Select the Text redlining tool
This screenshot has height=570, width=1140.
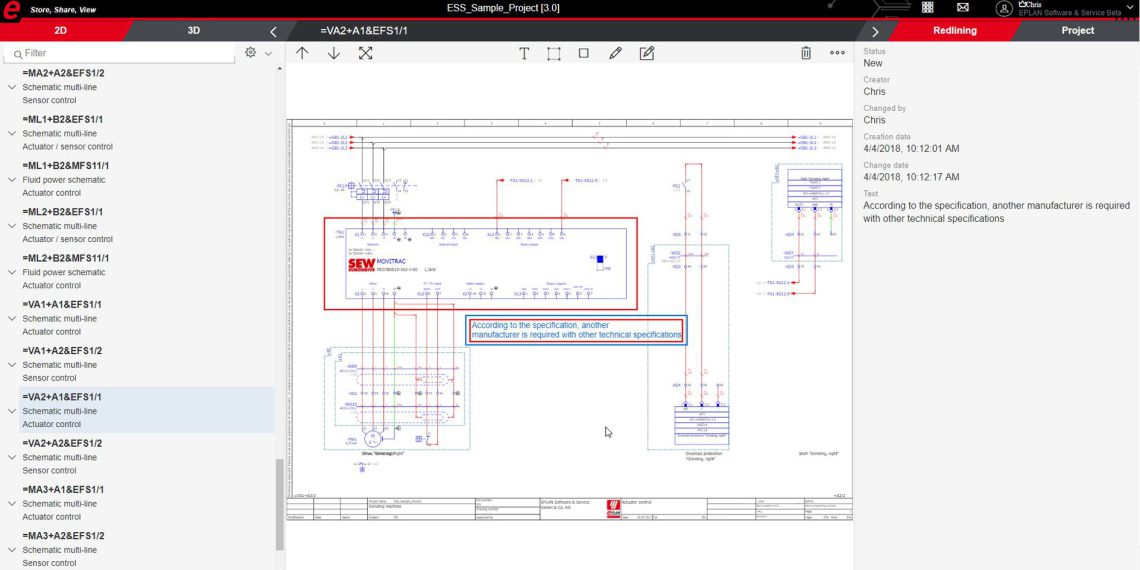coord(523,53)
